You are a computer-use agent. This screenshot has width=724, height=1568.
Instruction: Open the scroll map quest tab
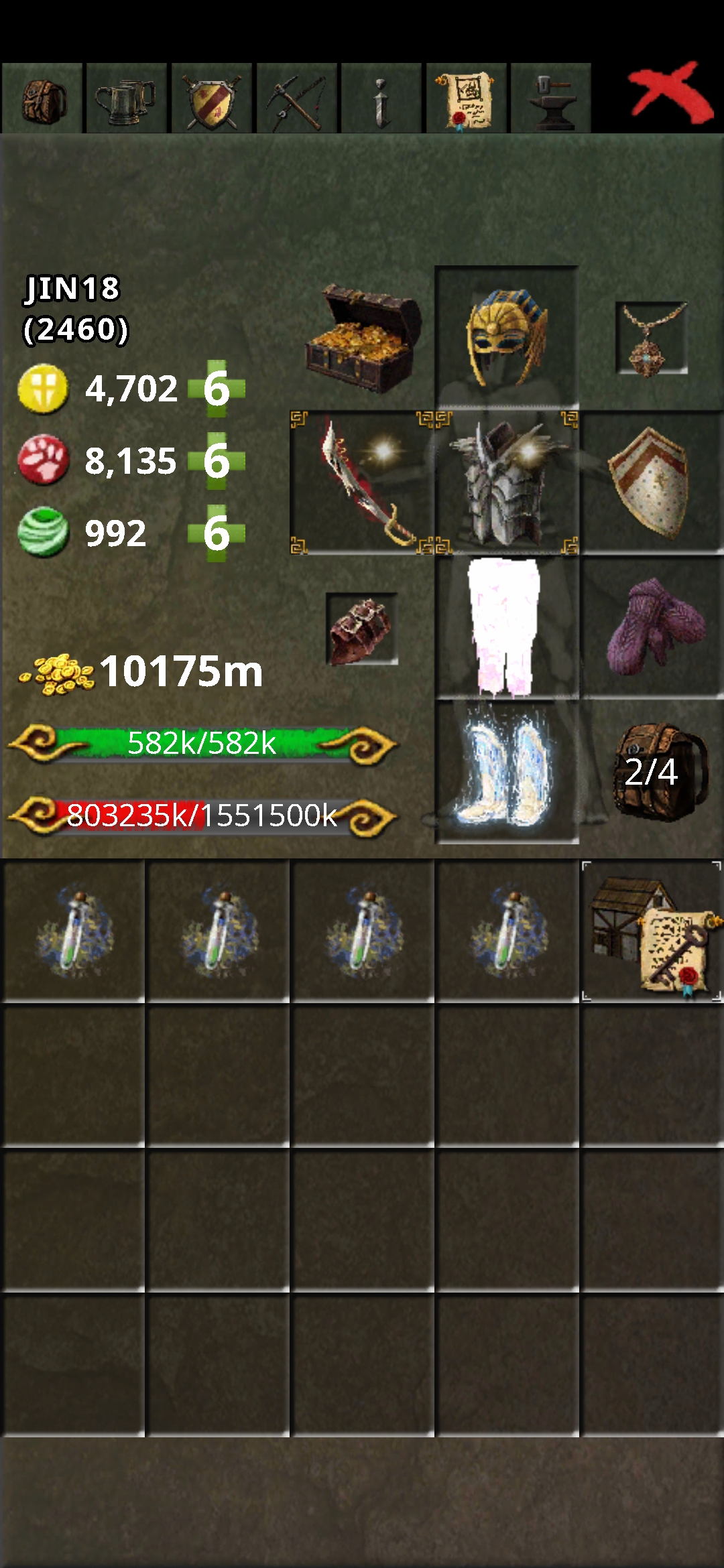point(467,99)
